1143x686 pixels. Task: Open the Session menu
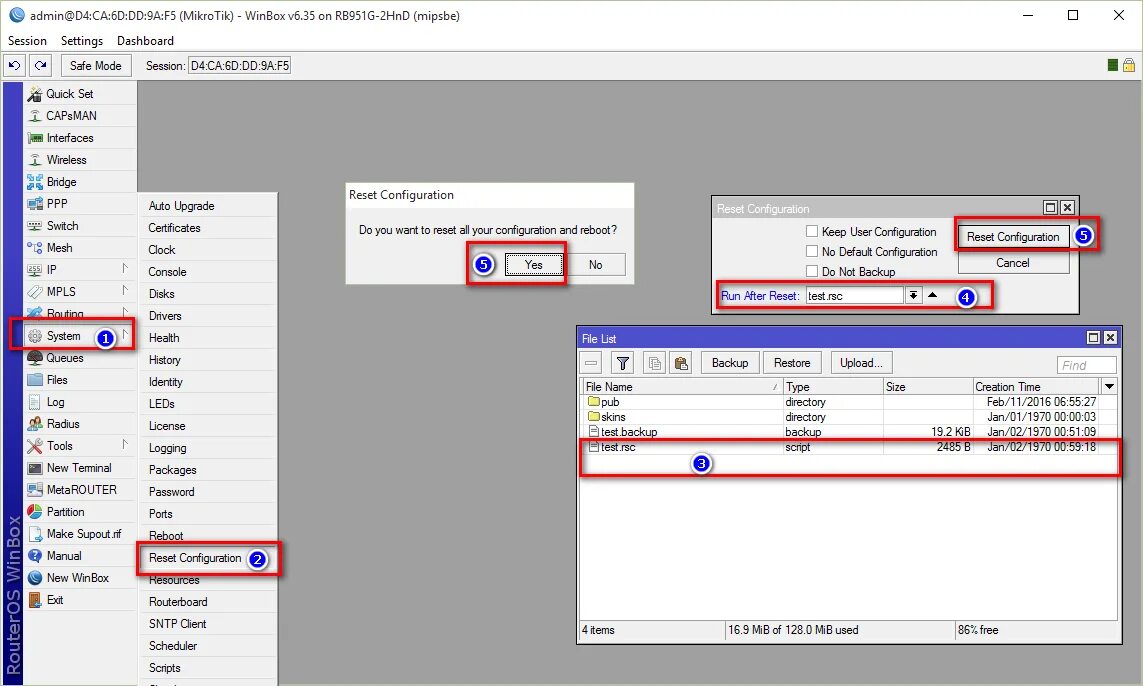pos(27,41)
